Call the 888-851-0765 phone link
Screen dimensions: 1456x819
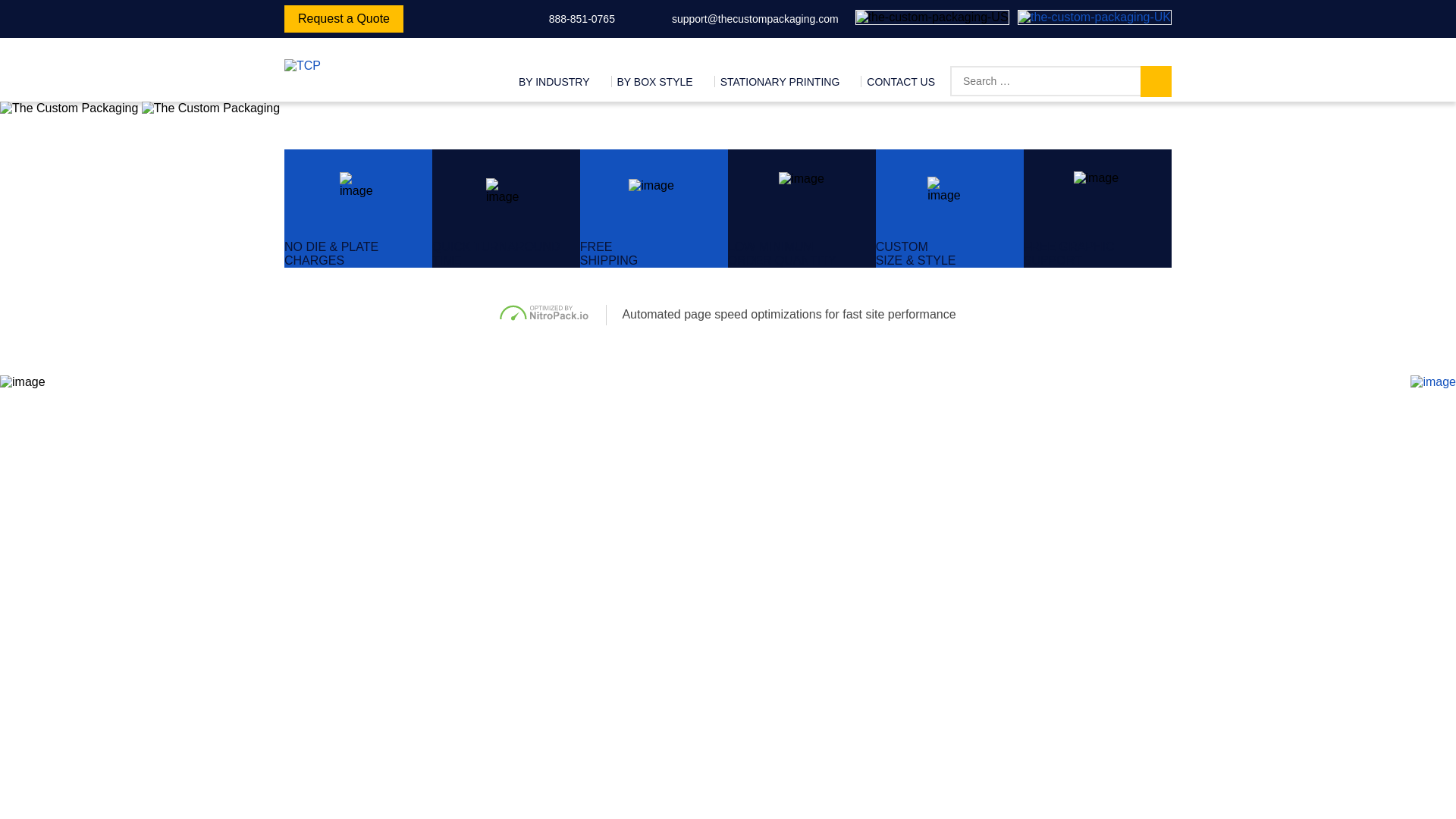(581, 19)
